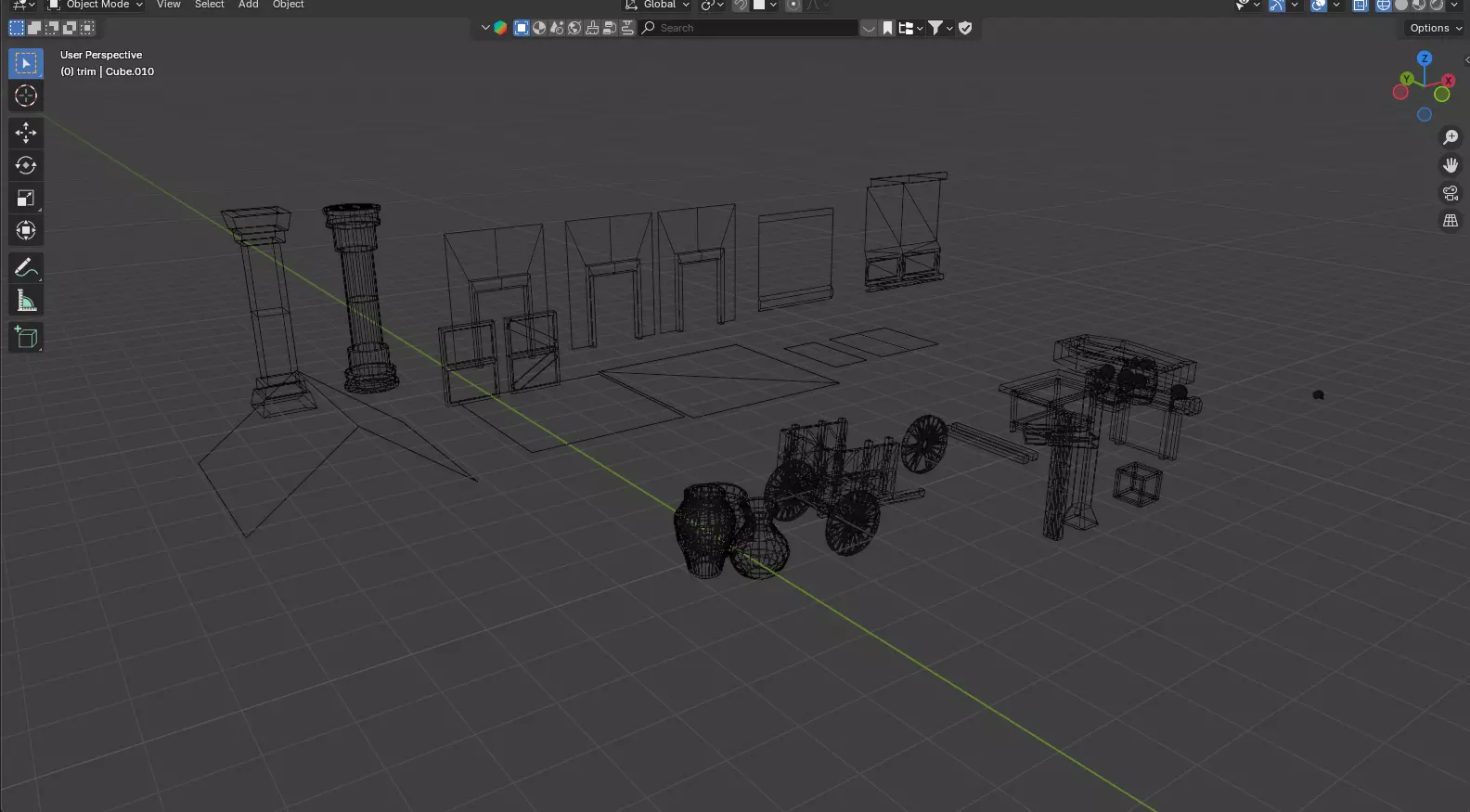This screenshot has height=812, width=1470.
Task: Open the Object menu
Action: pyautogui.click(x=289, y=5)
